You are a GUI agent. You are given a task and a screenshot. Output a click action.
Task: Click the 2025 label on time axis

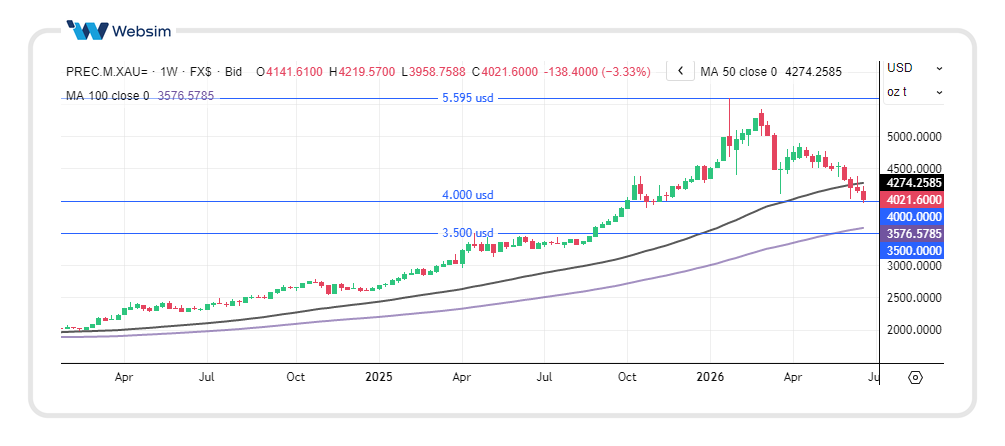[378, 377]
